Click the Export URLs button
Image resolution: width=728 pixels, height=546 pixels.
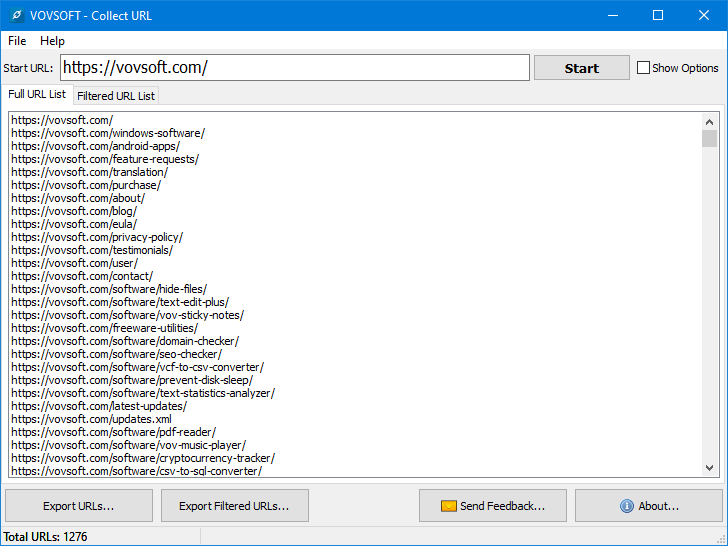(79, 506)
